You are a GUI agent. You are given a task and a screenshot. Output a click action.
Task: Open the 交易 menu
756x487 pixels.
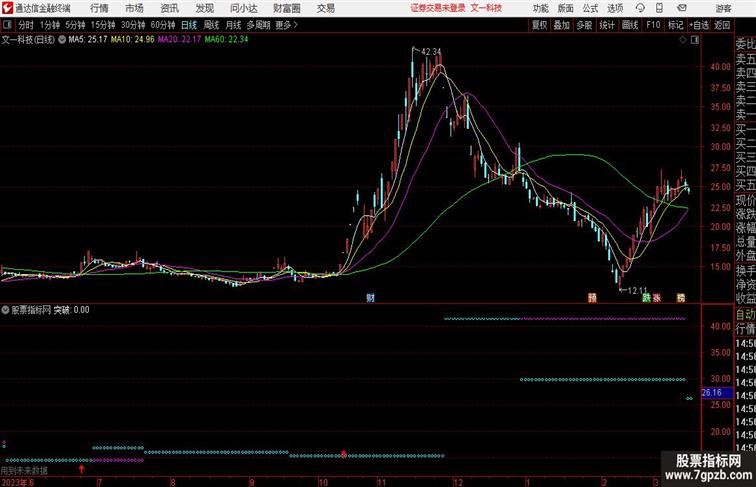click(x=326, y=8)
